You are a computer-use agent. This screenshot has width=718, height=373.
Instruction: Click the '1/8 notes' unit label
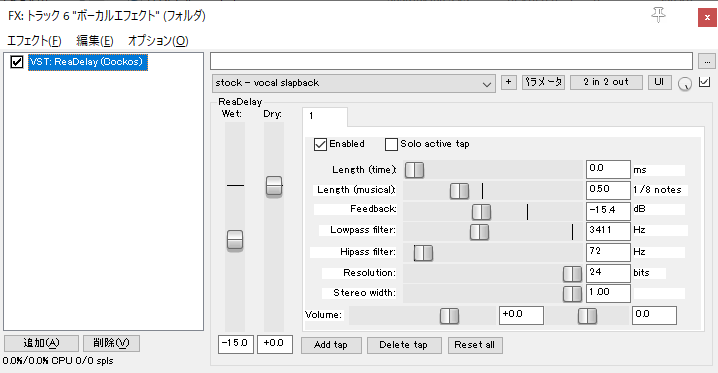click(658, 190)
